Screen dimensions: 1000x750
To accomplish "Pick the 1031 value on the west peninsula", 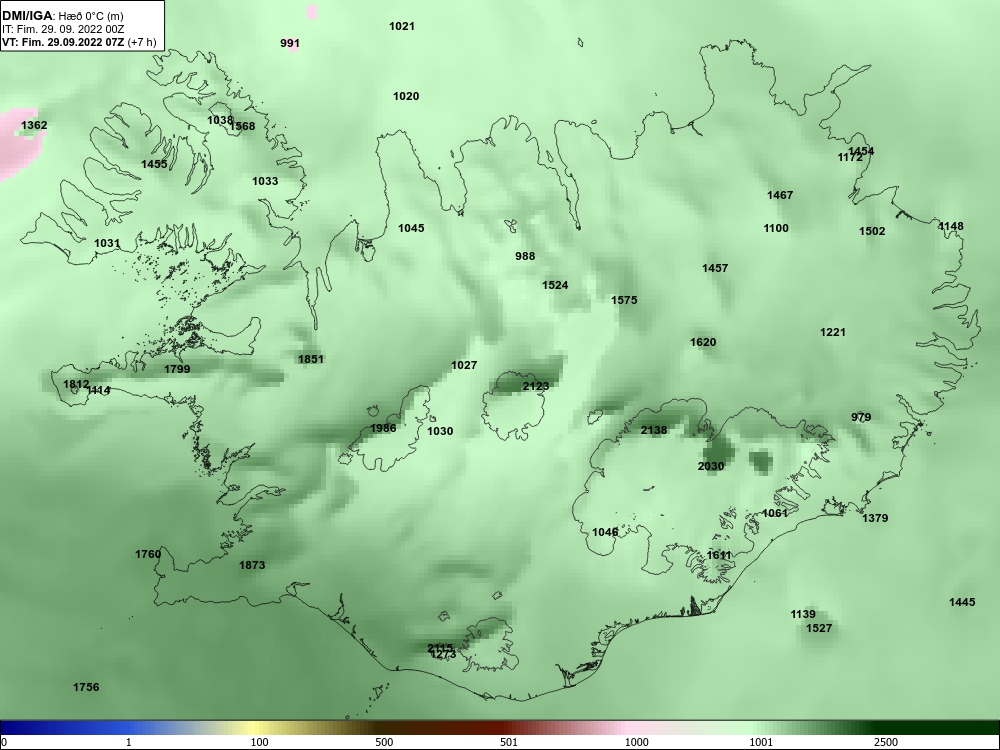I will tap(107, 243).
